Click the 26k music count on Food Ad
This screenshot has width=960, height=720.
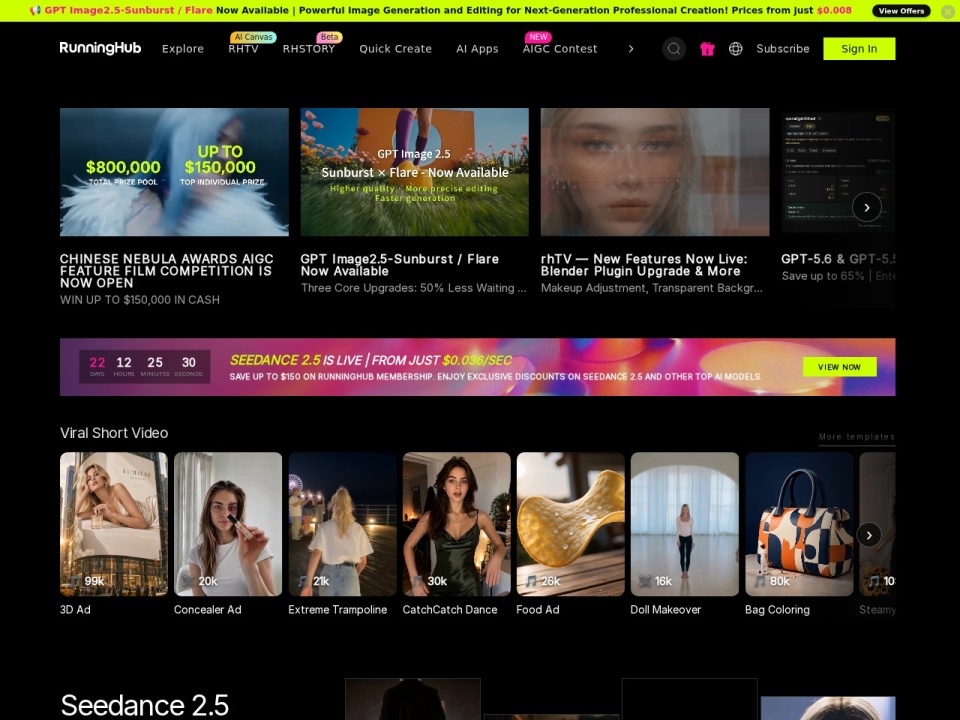pos(543,581)
